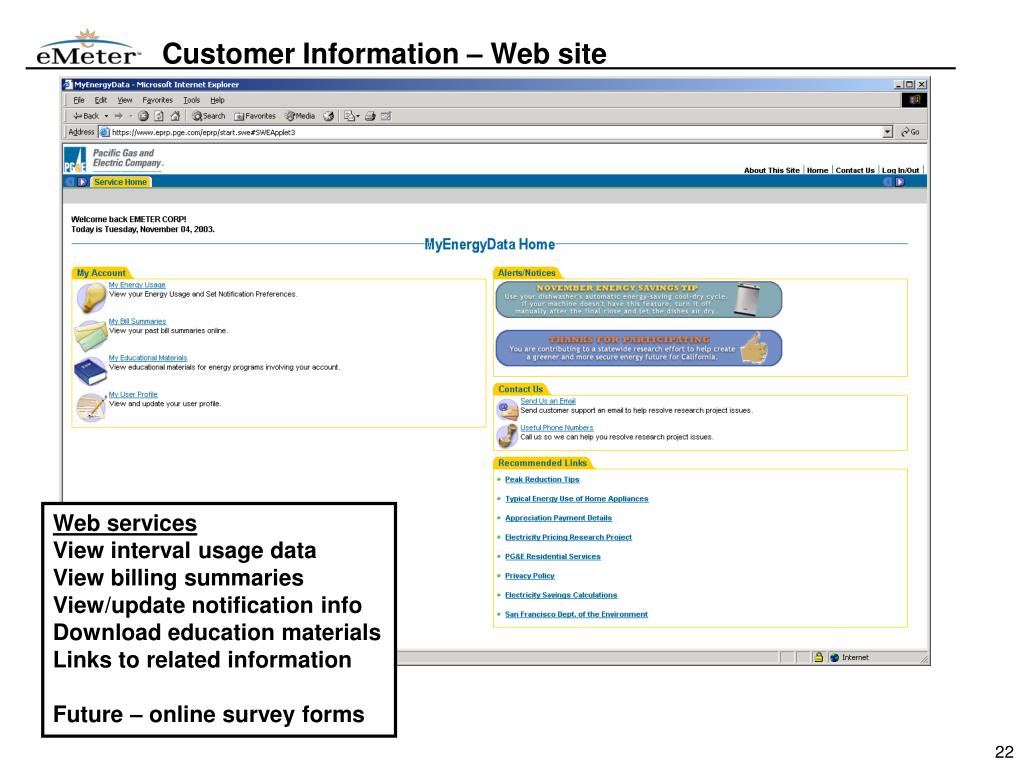
Task: Click the Thanks for Participating banner
Action: (639, 348)
